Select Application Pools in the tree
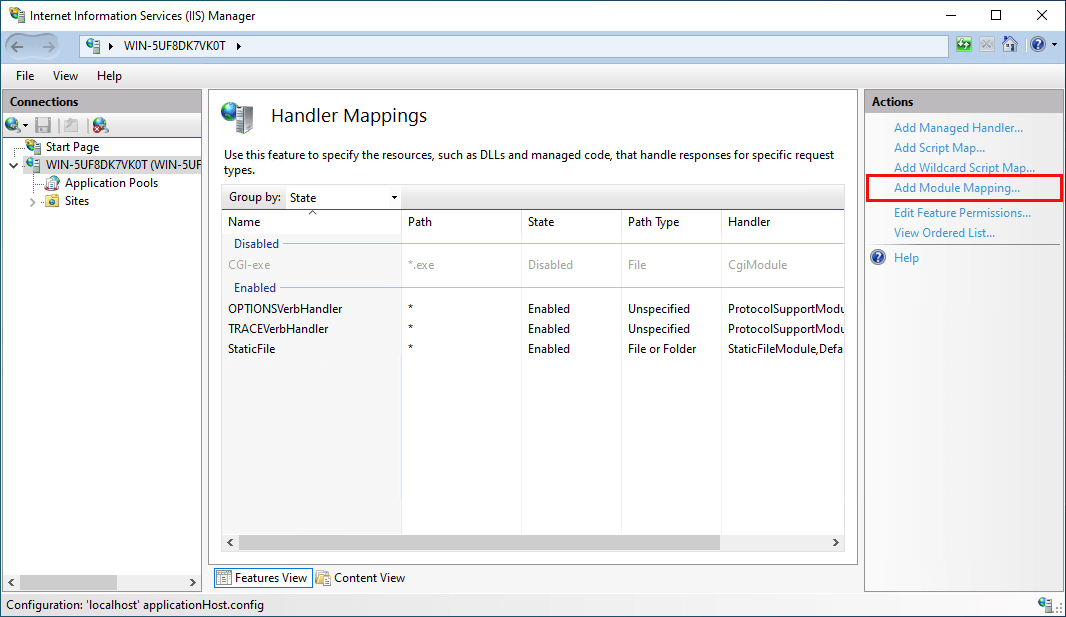 pyautogui.click(x=111, y=183)
